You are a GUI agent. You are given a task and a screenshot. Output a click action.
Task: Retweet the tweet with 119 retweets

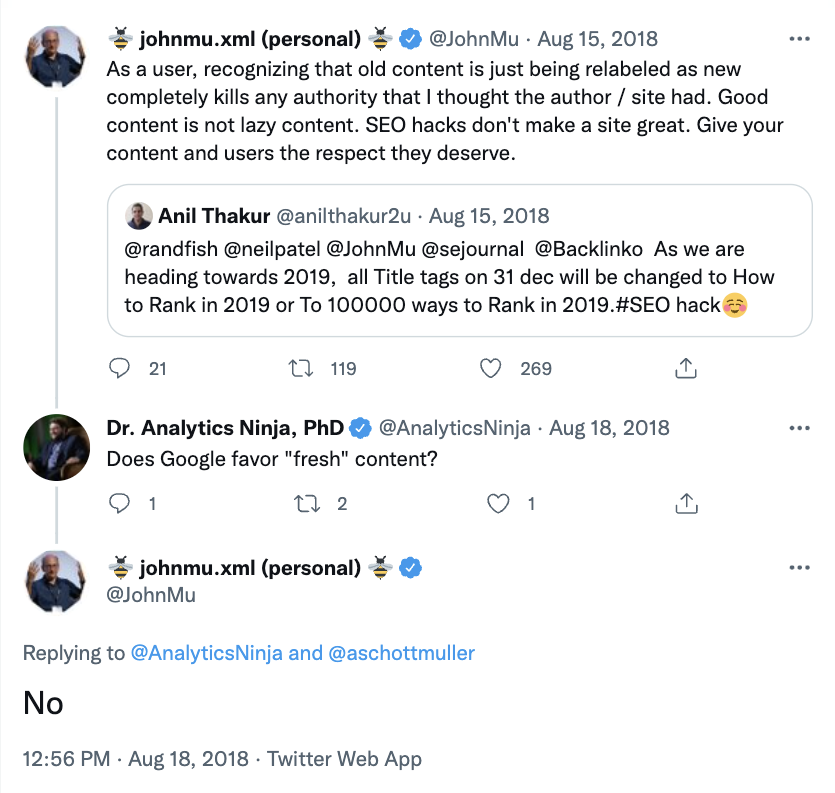[300, 369]
